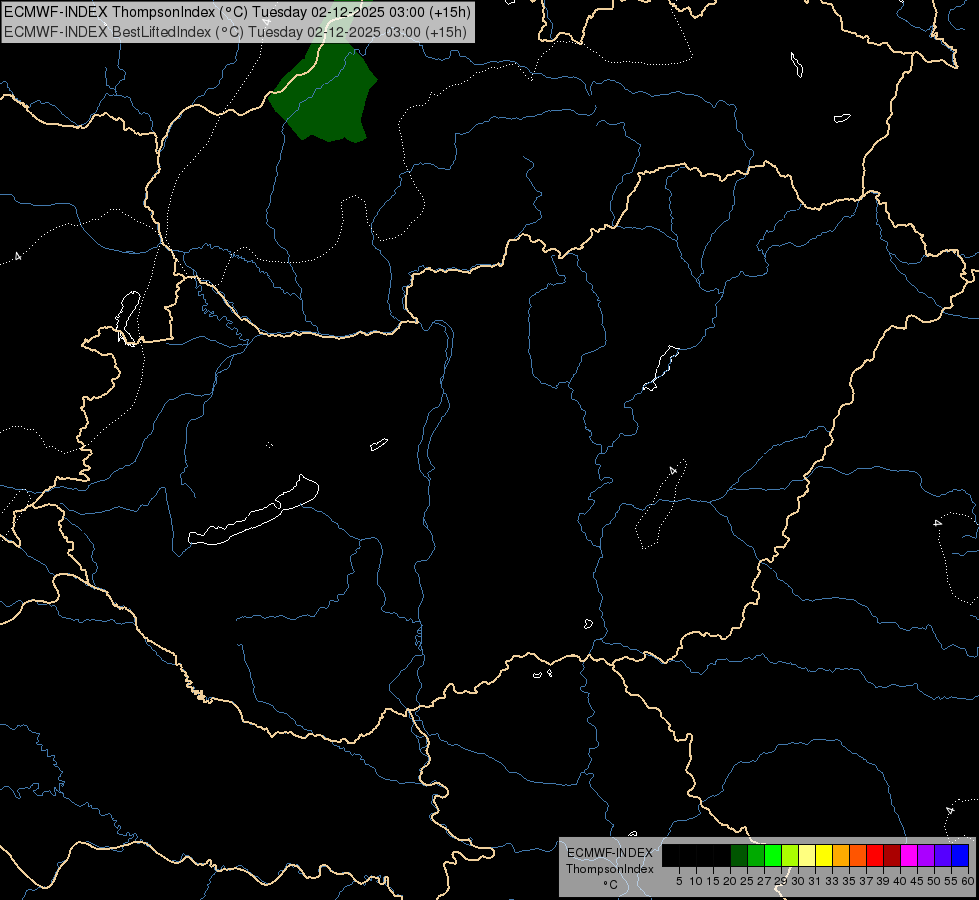Click the legend scale value 35
This screenshot has height=900, width=979.
click(849, 881)
